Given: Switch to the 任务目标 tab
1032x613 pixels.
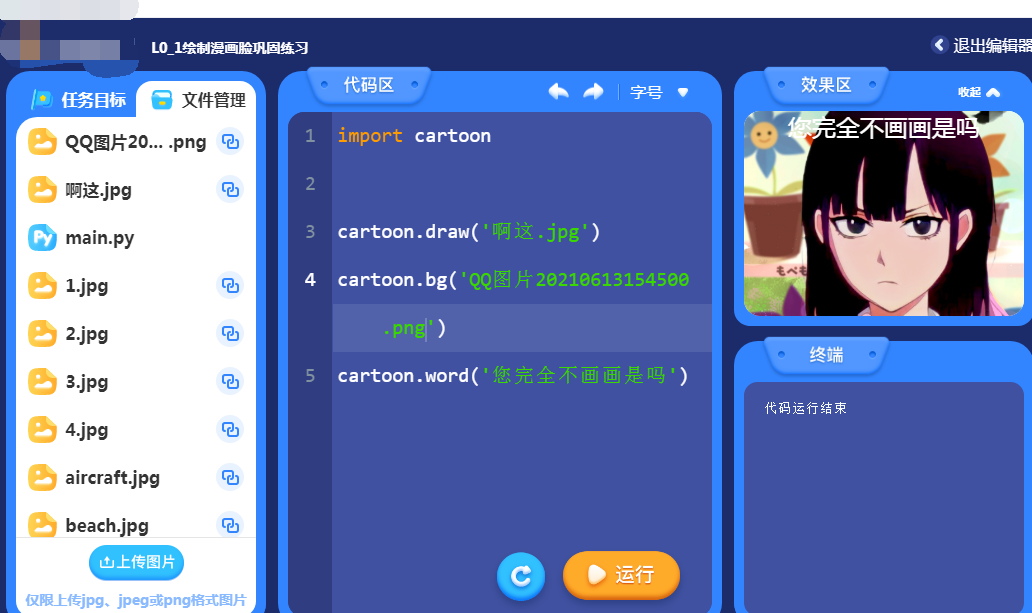Looking at the screenshot, I should (78, 100).
